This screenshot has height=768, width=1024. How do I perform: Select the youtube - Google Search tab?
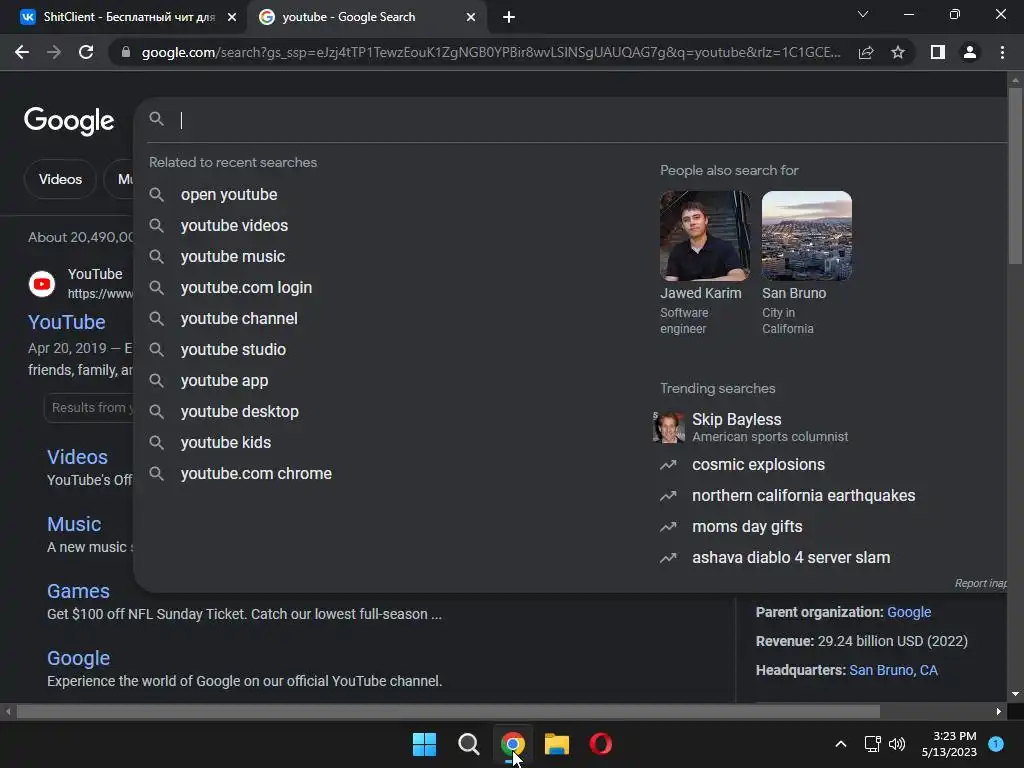[x=367, y=17]
